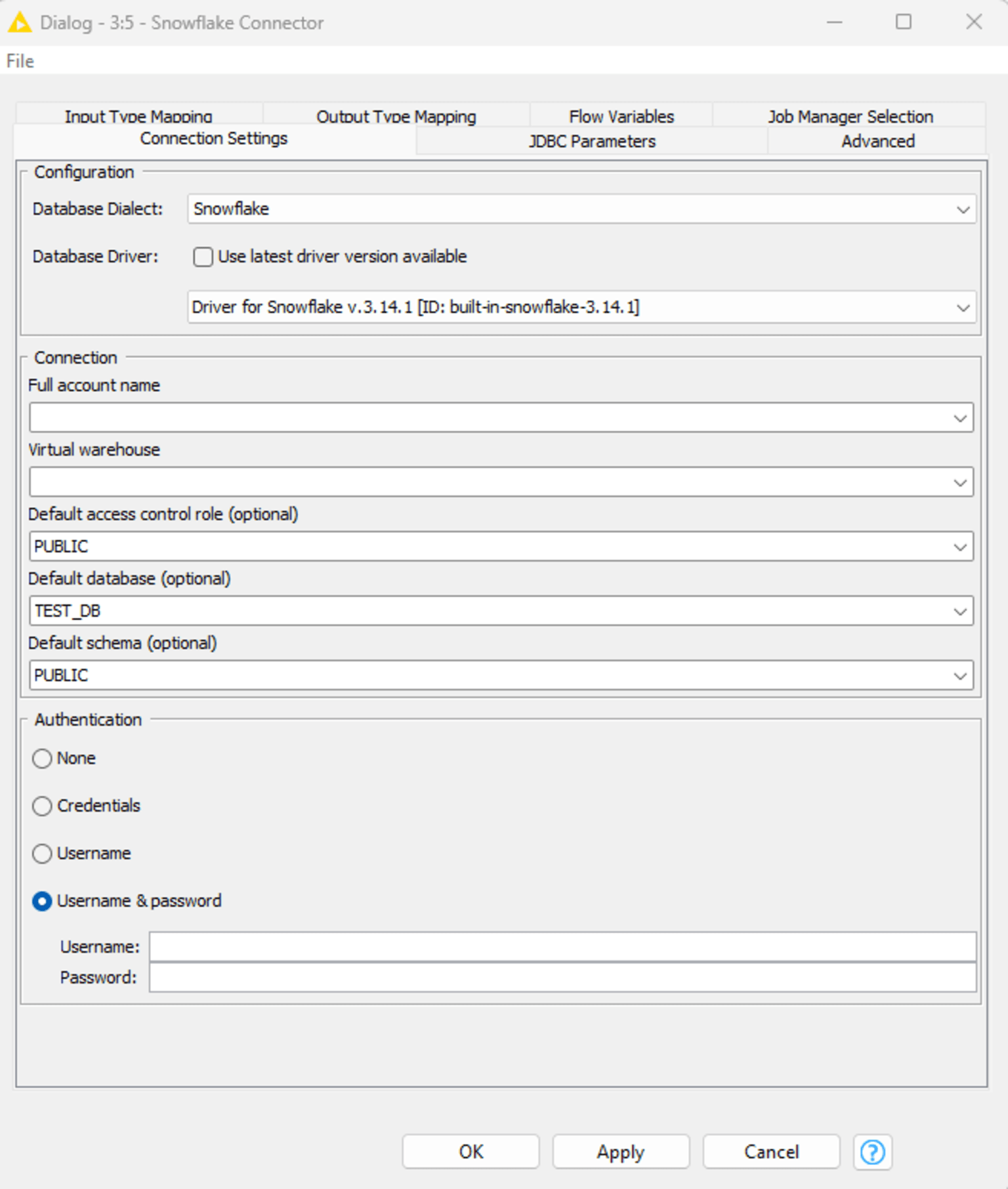Image resolution: width=1008 pixels, height=1189 pixels.
Task: Choose Username only authentication
Action: [42, 854]
